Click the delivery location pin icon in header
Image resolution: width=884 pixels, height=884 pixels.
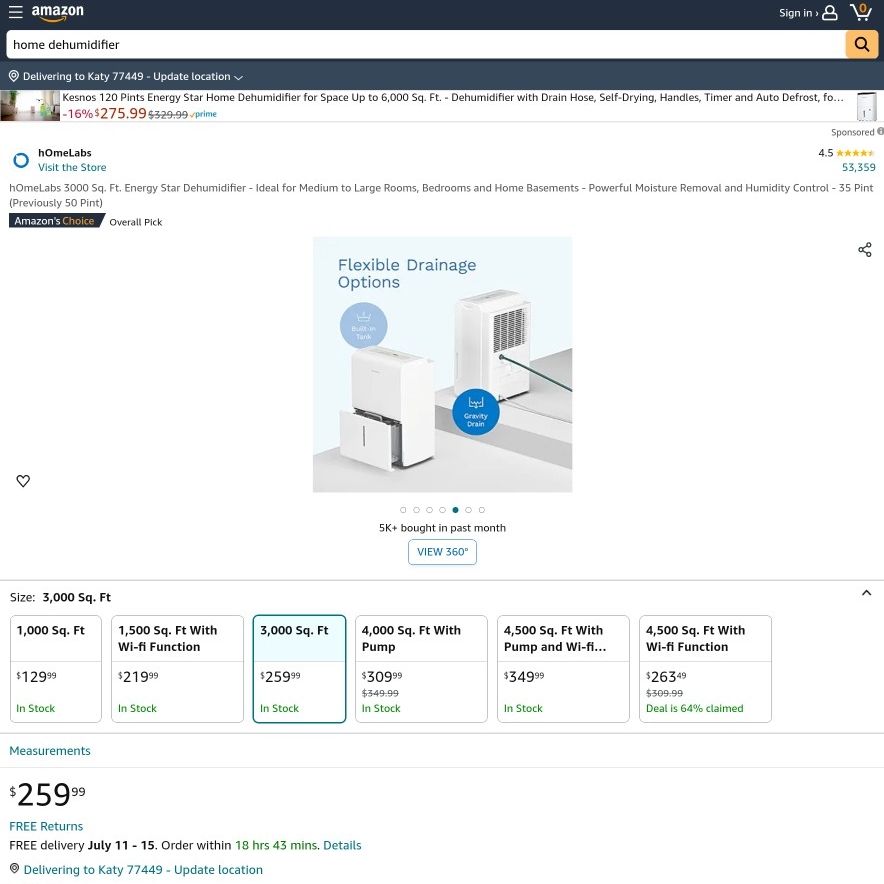click(14, 76)
